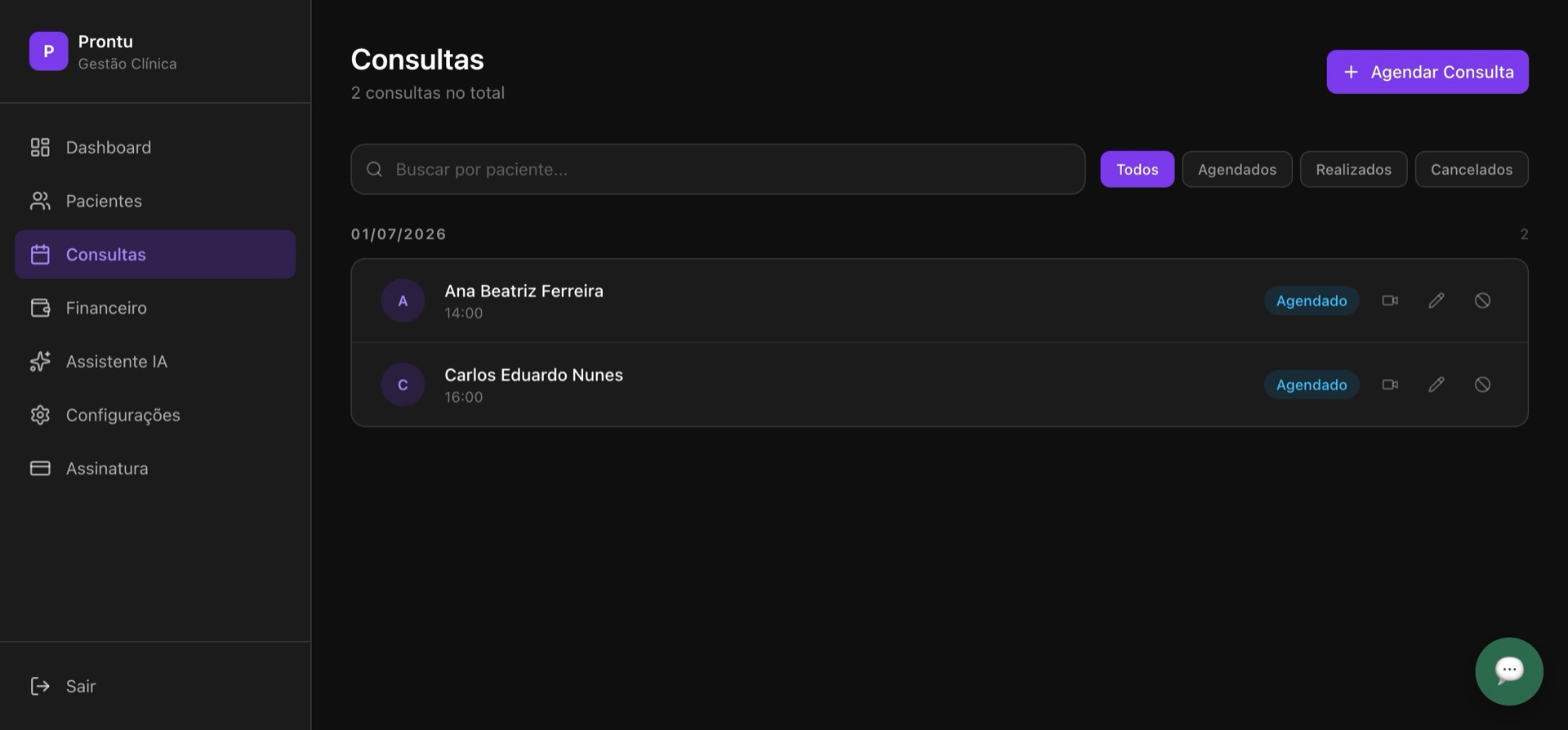Show Cancelados appointments
The image size is (1568, 730).
tap(1471, 169)
